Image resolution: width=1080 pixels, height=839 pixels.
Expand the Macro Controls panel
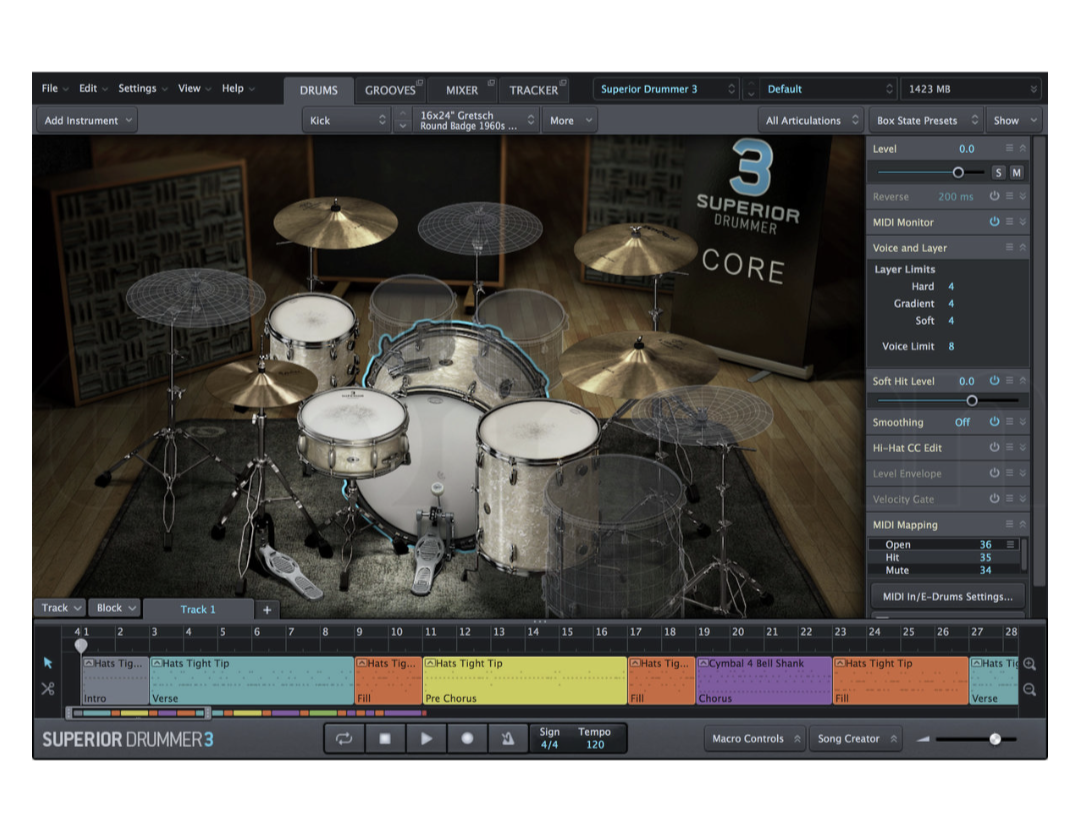tap(755, 738)
